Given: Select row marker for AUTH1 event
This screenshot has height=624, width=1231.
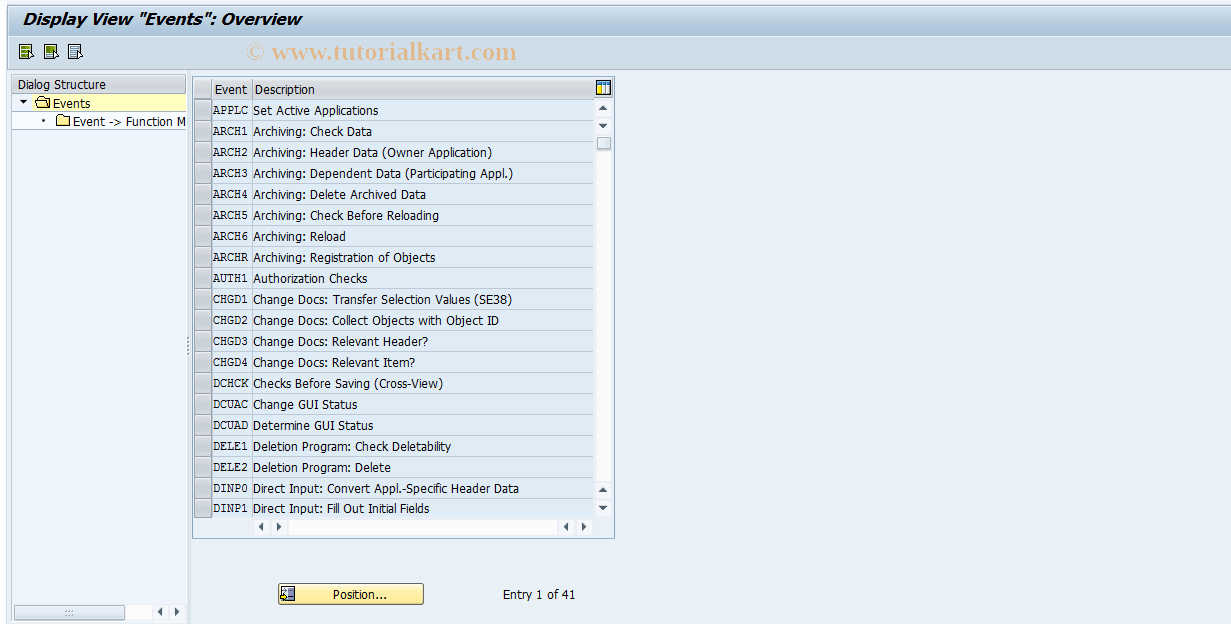Looking at the screenshot, I should [x=203, y=278].
